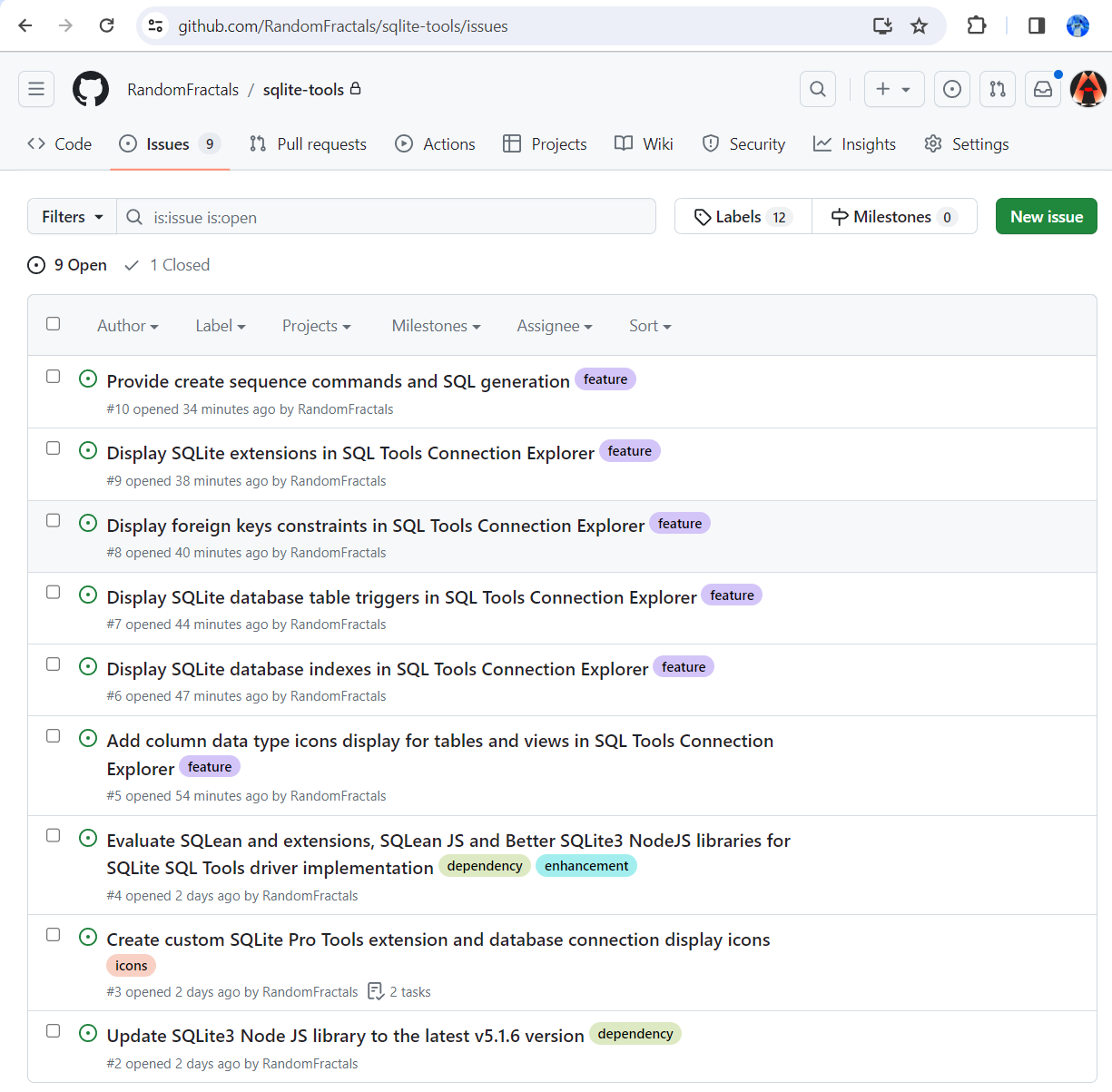Image resolution: width=1112 pixels, height=1092 pixels.
Task: Click the green dependency label on issue #2
Action: (635, 1034)
